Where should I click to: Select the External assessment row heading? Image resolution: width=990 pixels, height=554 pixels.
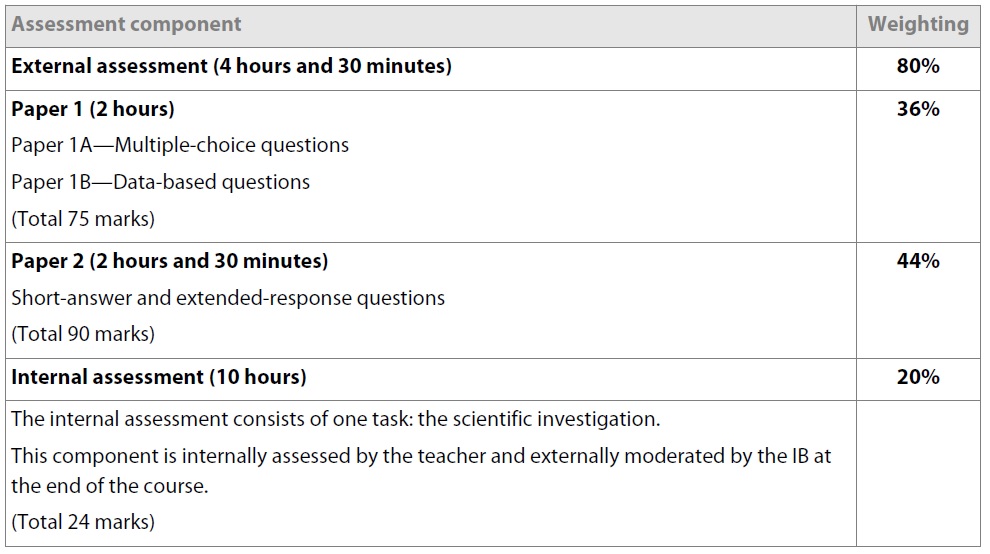[x=231, y=66]
